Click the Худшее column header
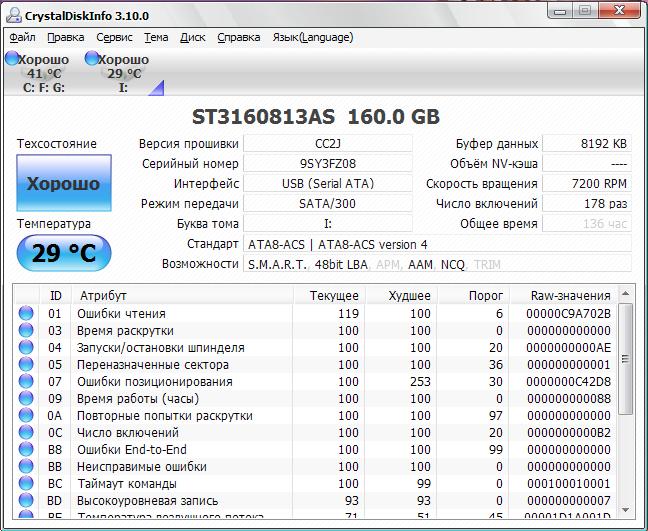 pyautogui.click(x=402, y=295)
